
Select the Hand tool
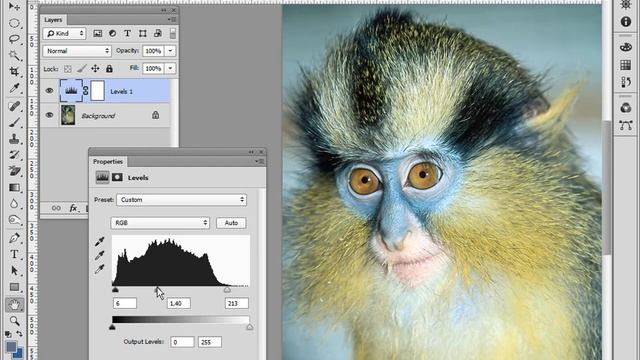(14, 304)
